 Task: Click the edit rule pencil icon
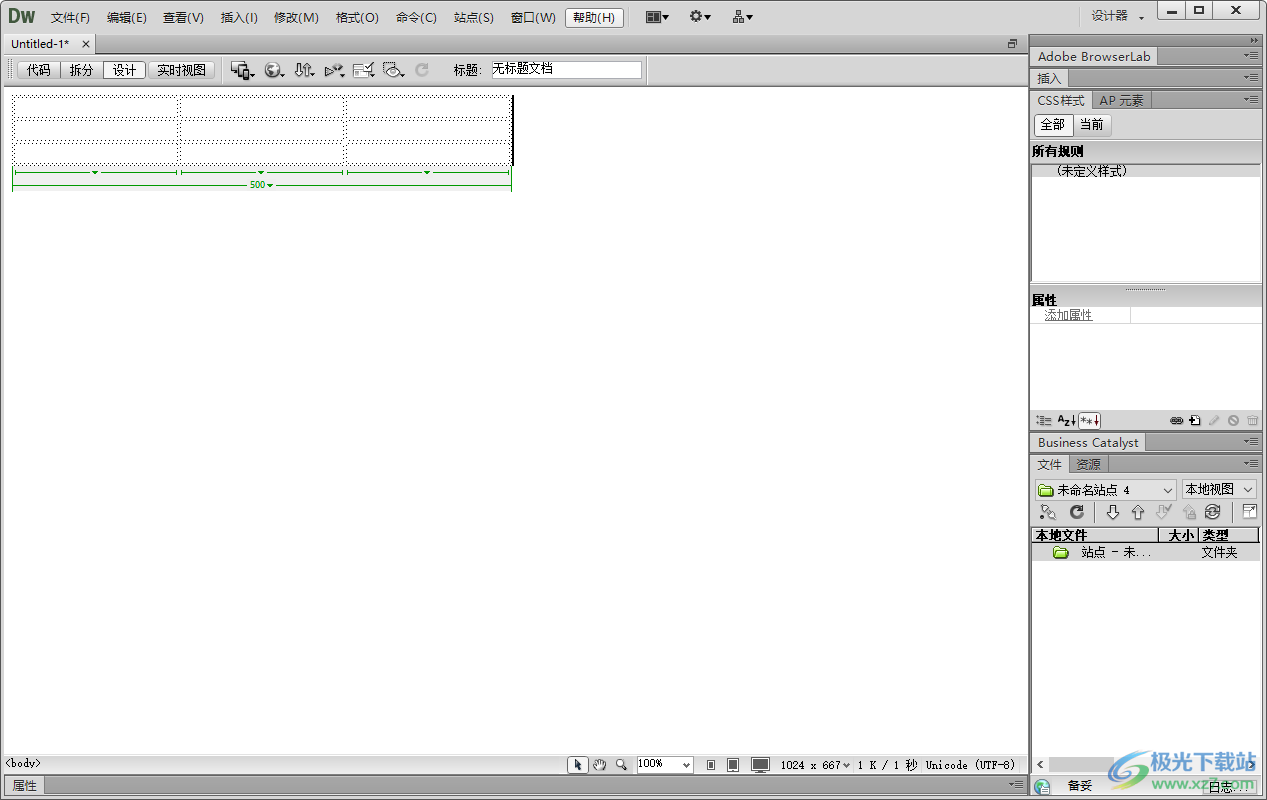(1214, 421)
